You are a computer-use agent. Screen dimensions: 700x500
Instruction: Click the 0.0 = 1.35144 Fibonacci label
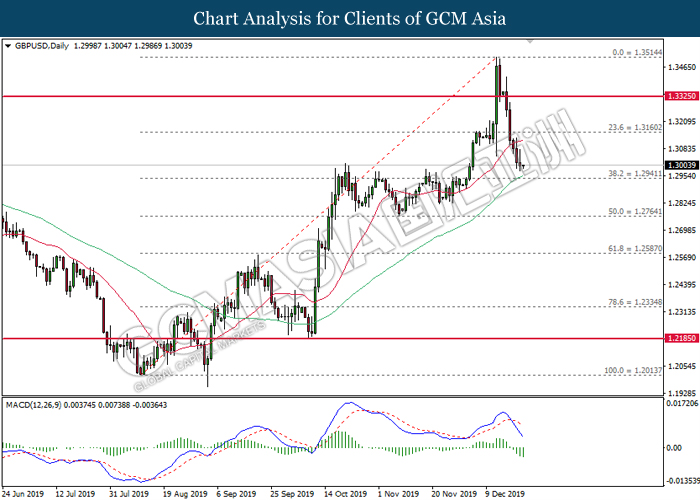tap(637, 53)
